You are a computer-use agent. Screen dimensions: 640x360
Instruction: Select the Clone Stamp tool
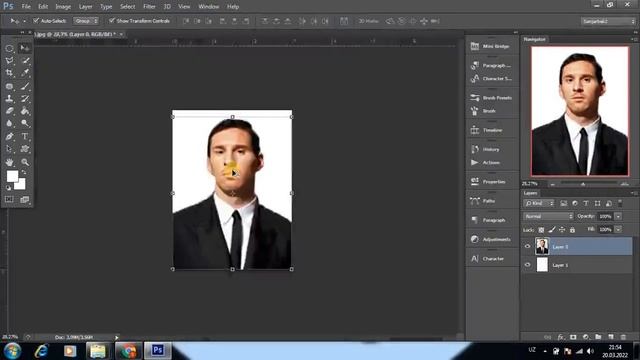coord(9,99)
